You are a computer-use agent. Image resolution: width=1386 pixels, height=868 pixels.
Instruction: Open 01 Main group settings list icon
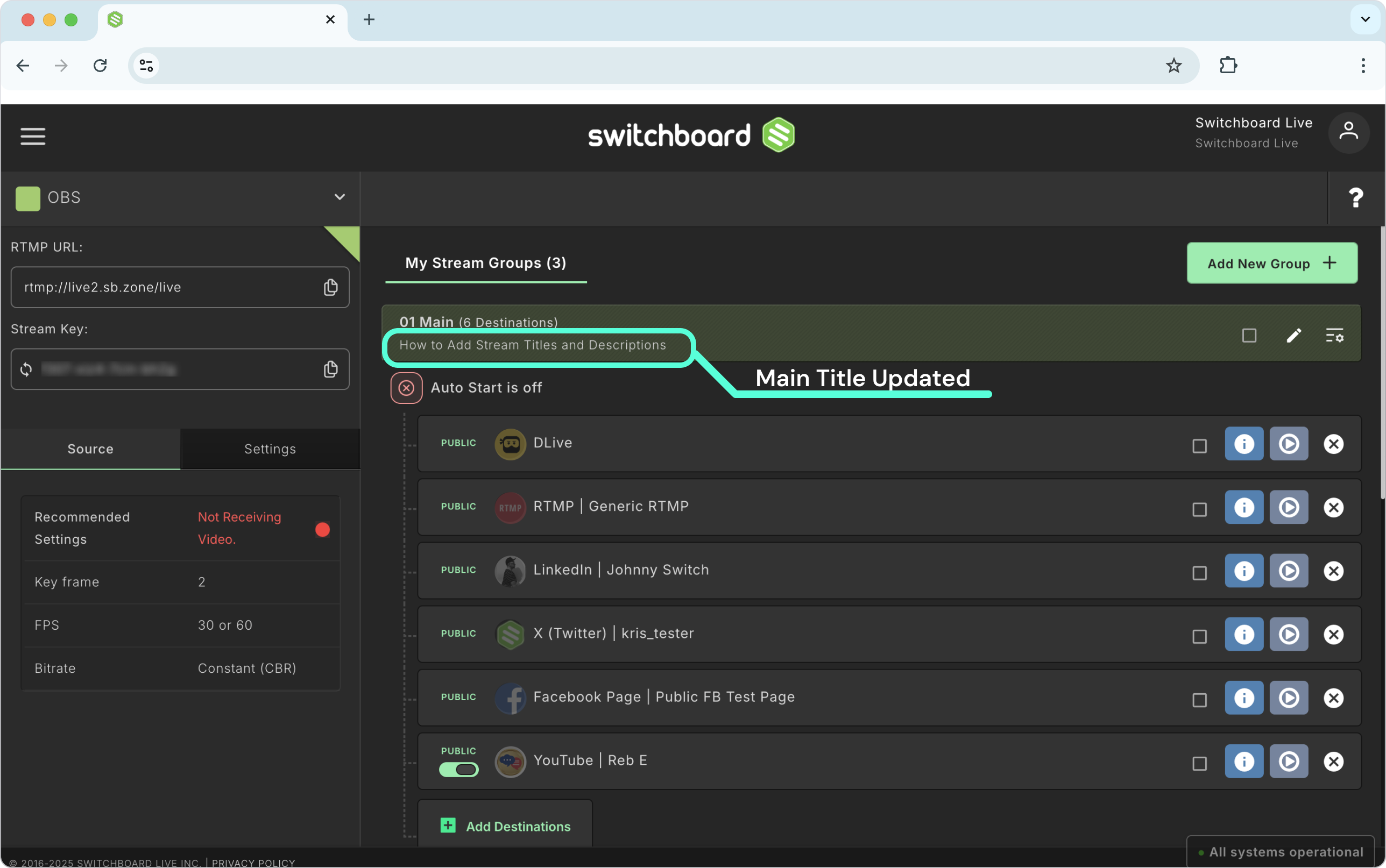(x=1334, y=335)
